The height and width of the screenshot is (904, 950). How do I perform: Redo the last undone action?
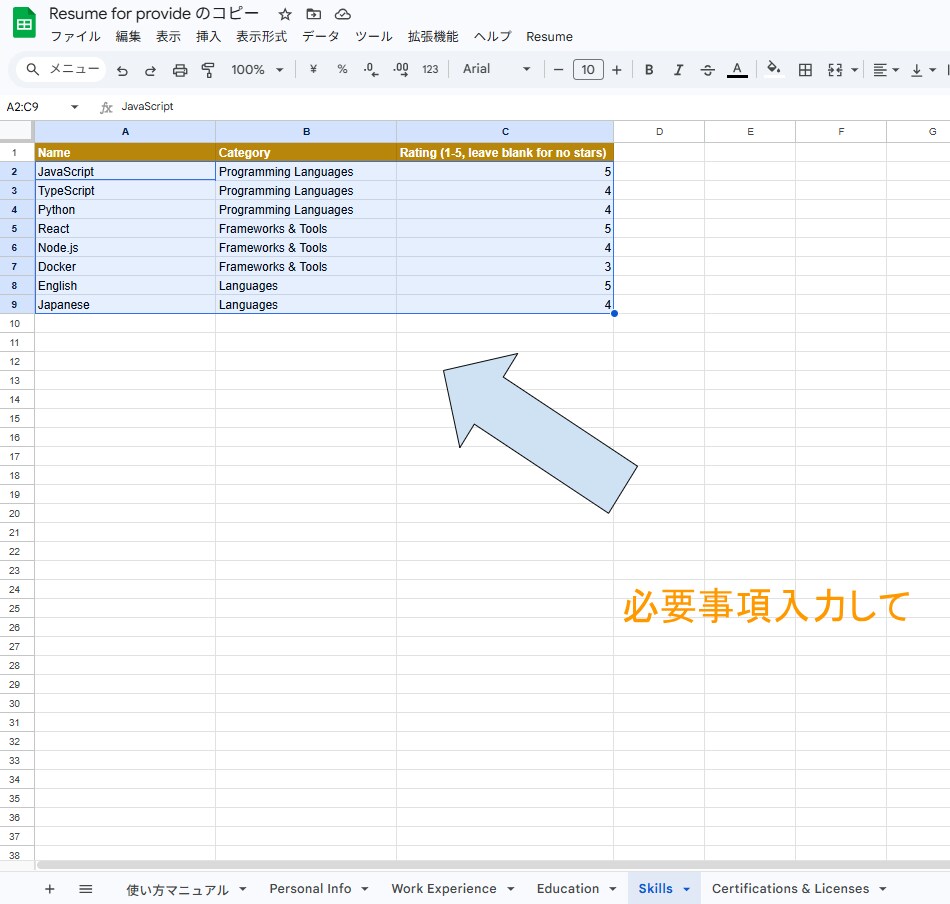click(150, 70)
